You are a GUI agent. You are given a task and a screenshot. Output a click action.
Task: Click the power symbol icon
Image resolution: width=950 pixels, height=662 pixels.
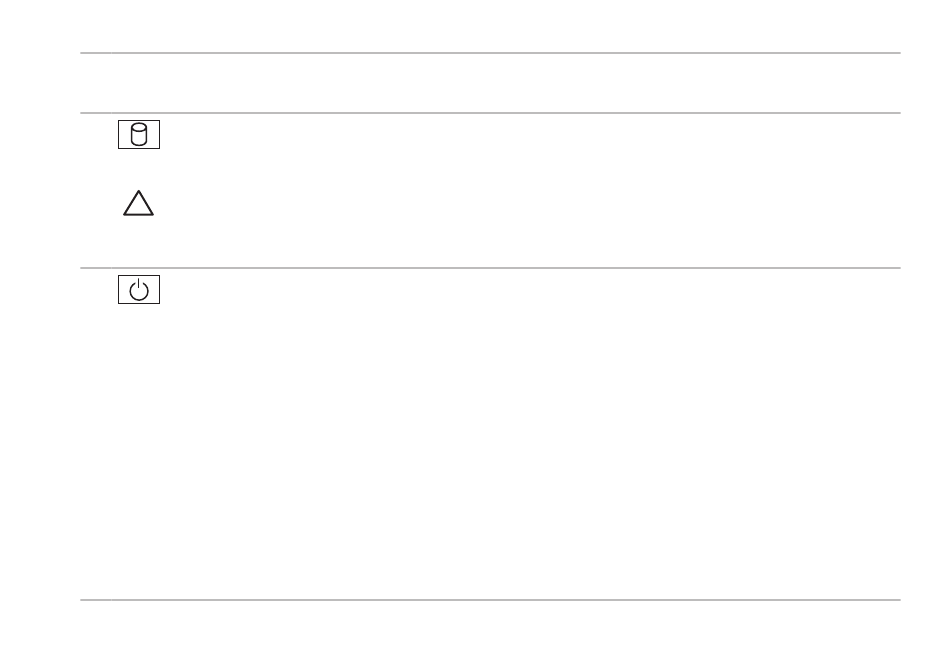point(139,290)
